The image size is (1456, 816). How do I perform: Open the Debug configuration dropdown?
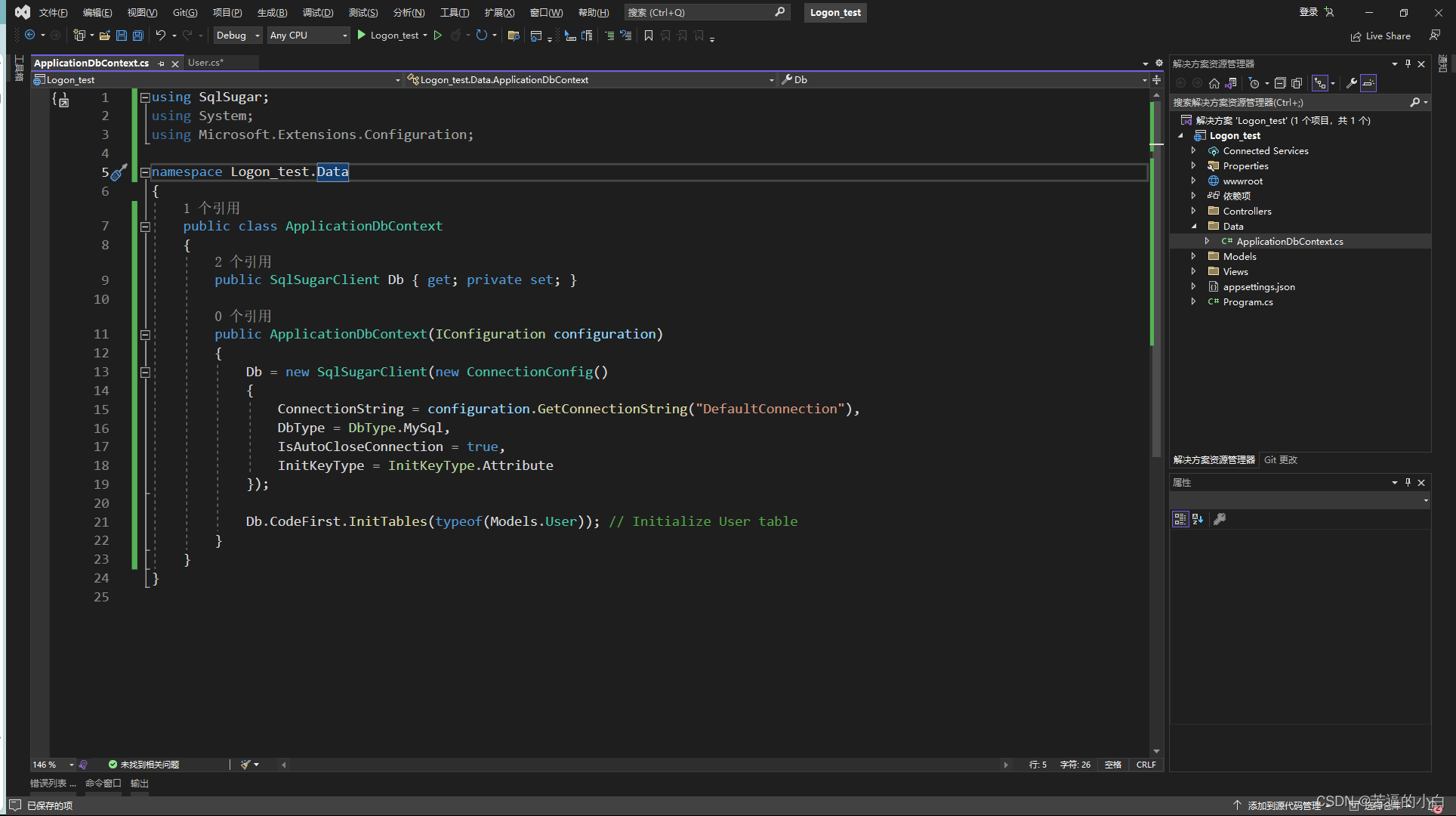257,36
